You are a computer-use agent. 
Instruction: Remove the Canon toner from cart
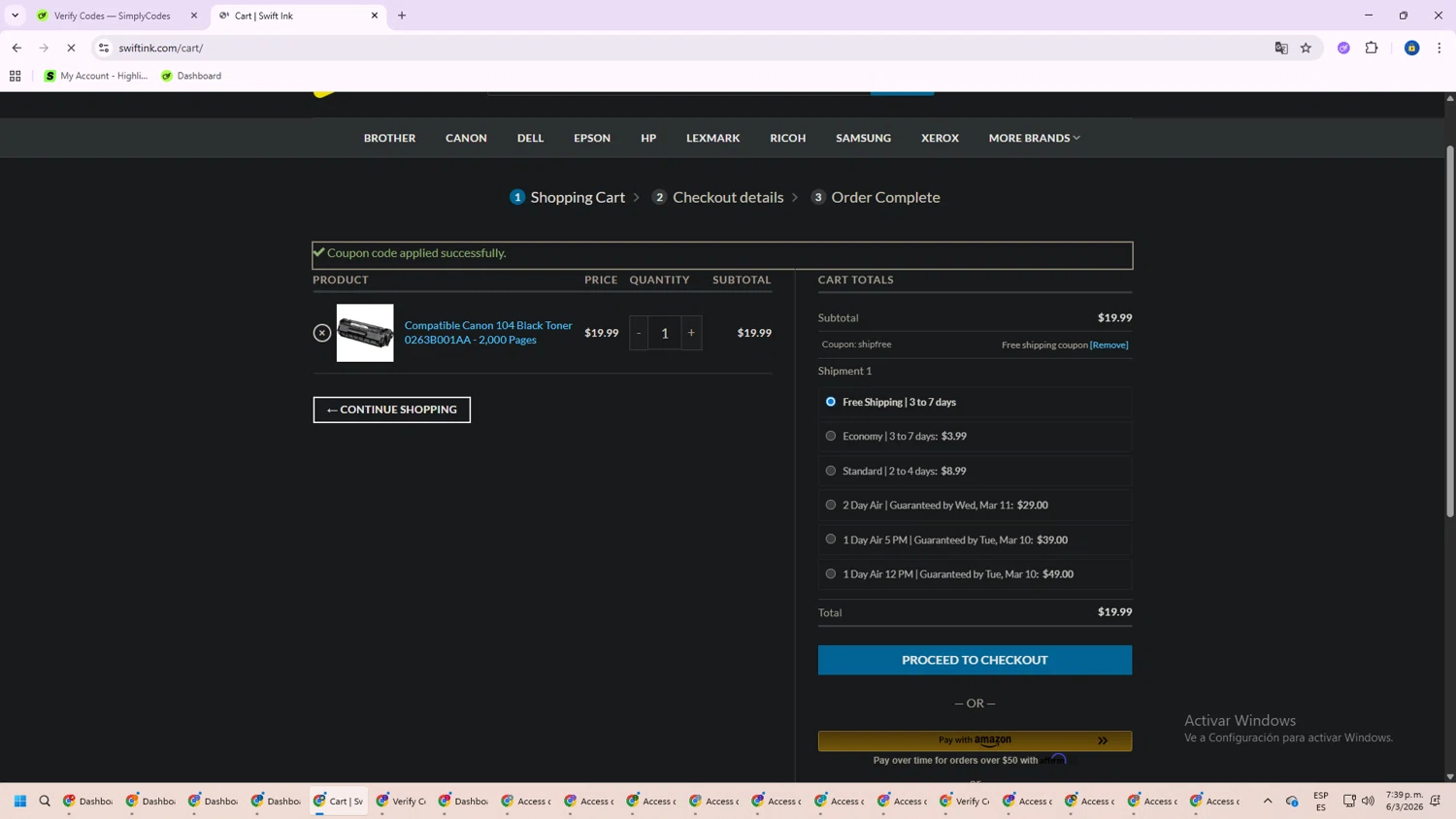click(x=322, y=333)
